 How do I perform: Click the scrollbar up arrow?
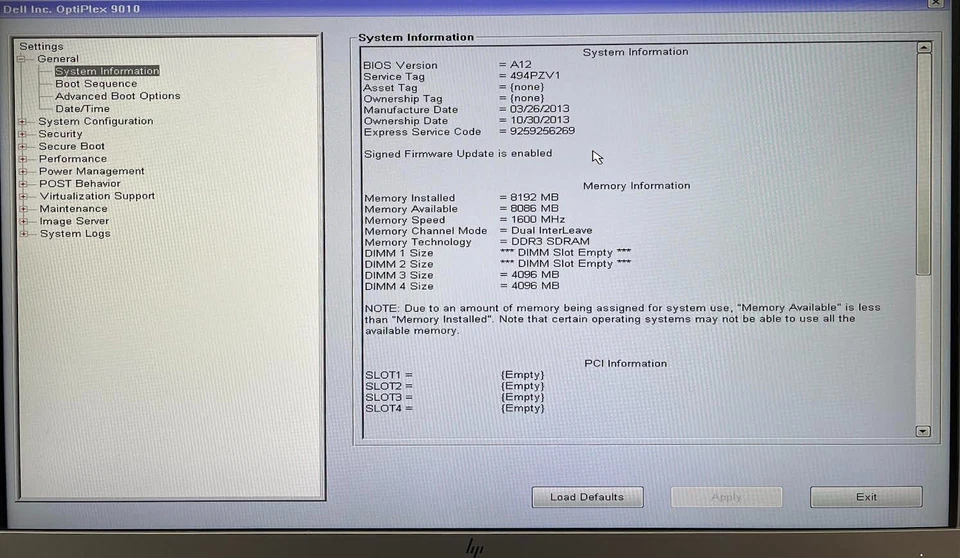923,47
